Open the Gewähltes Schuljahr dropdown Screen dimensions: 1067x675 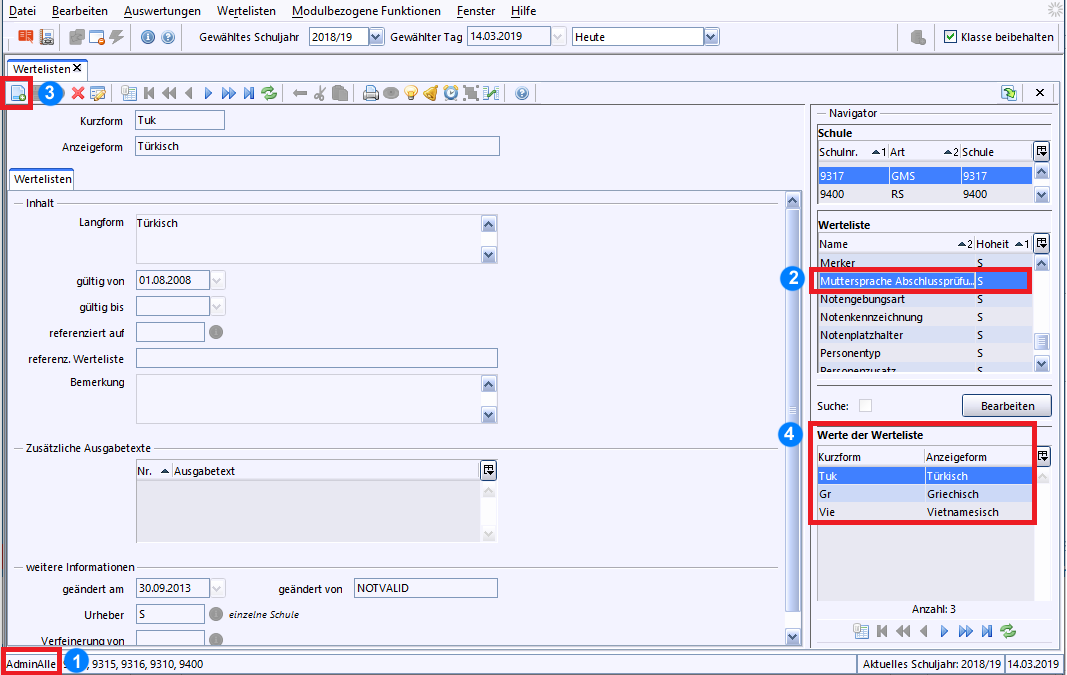pyautogui.click(x=376, y=37)
